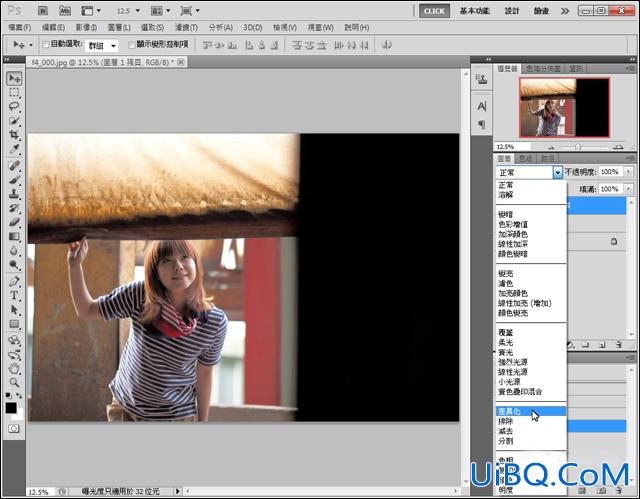Screen dimensions: 640x499
Task: Select the Healing Brush tool
Action: point(14,166)
